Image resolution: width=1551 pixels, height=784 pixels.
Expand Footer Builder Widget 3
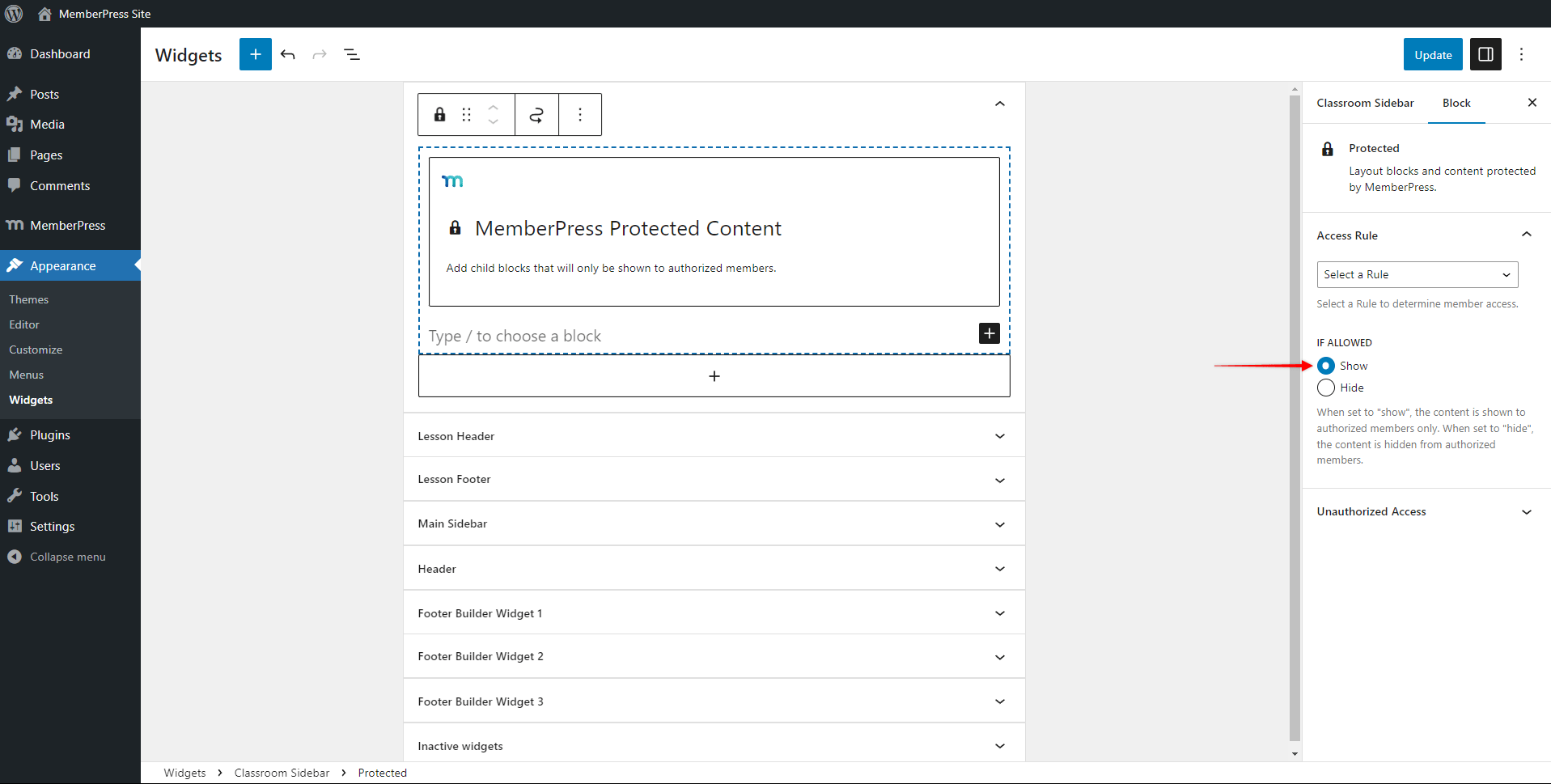1000,701
